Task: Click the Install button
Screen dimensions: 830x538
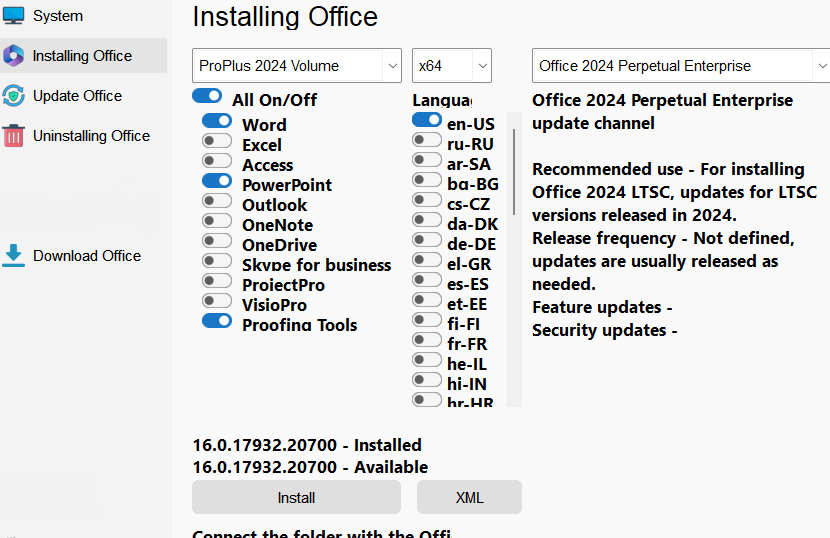Action: click(x=296, y=497)
